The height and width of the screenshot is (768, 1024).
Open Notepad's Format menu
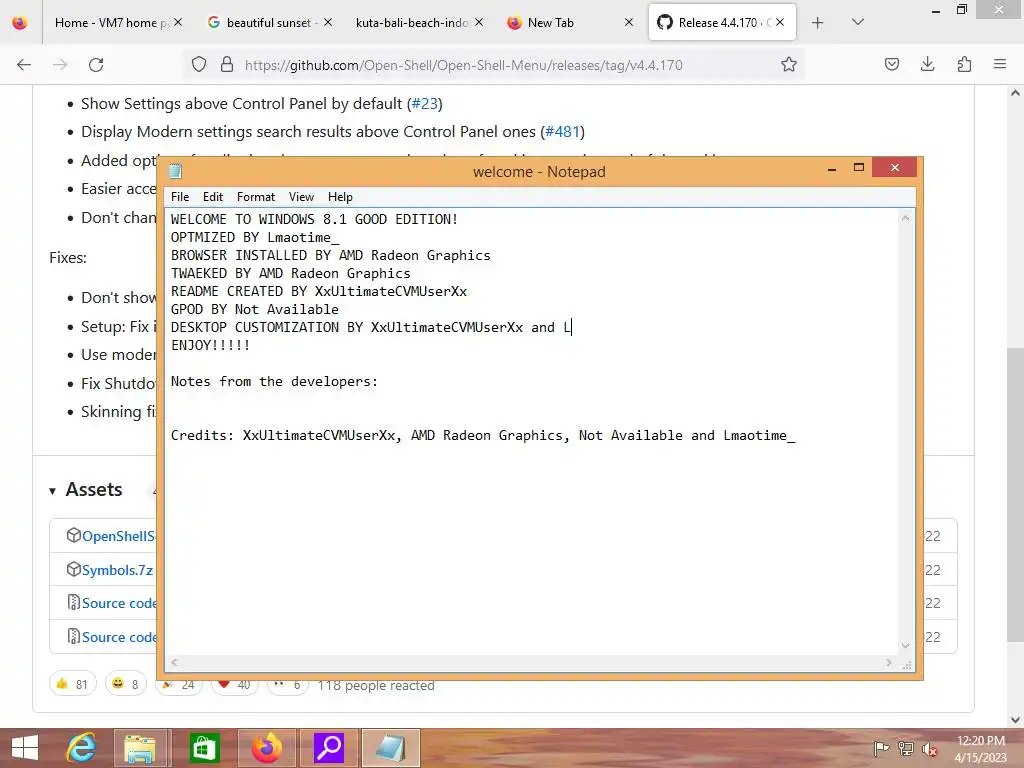pos(255,197)
